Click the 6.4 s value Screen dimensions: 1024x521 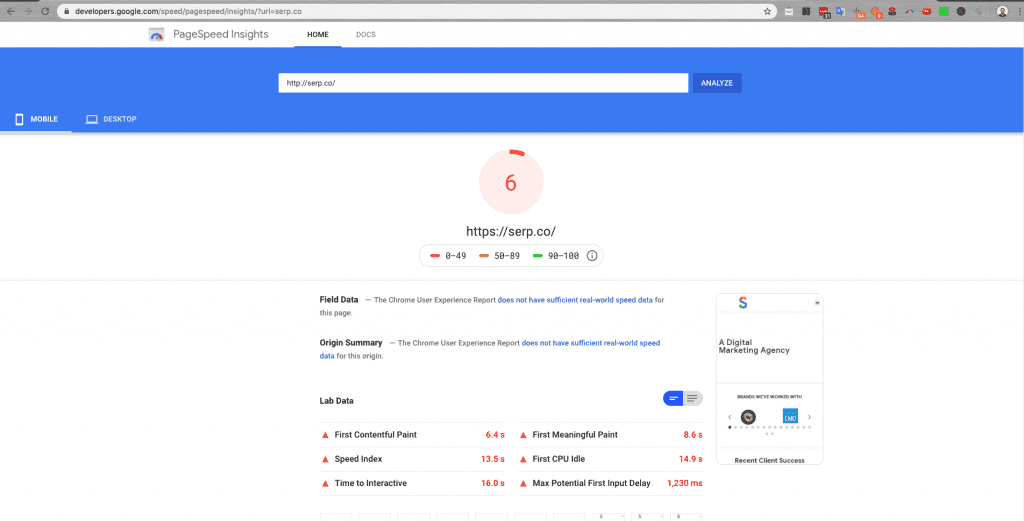tap(495, 435)
